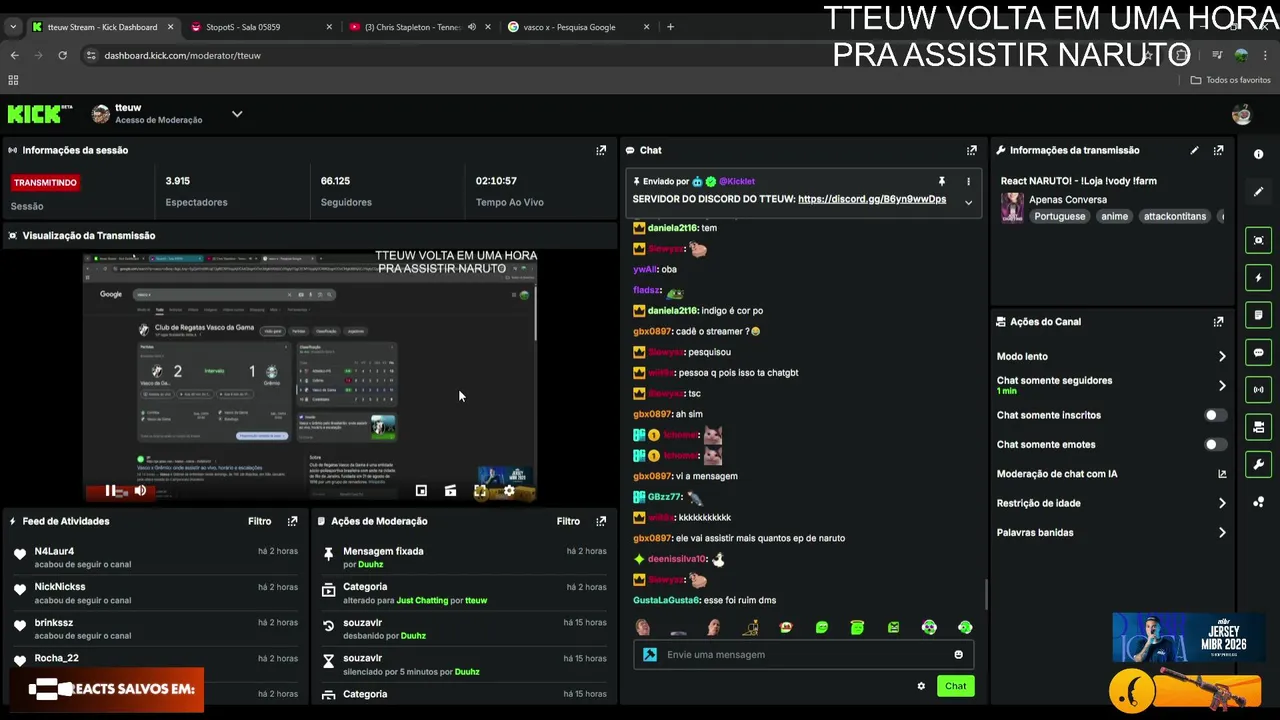The image size is (1280, 720).
Task: Open chat settings gear icon
Action: 921,686
